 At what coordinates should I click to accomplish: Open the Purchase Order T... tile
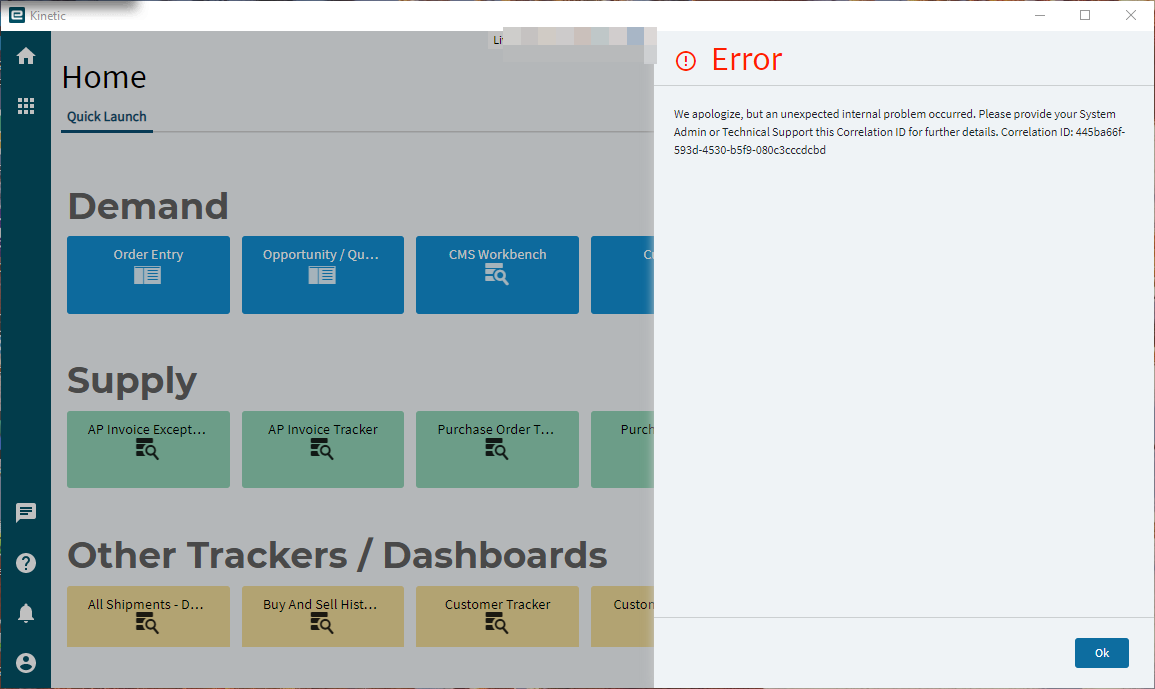click(x=497, y=450)
